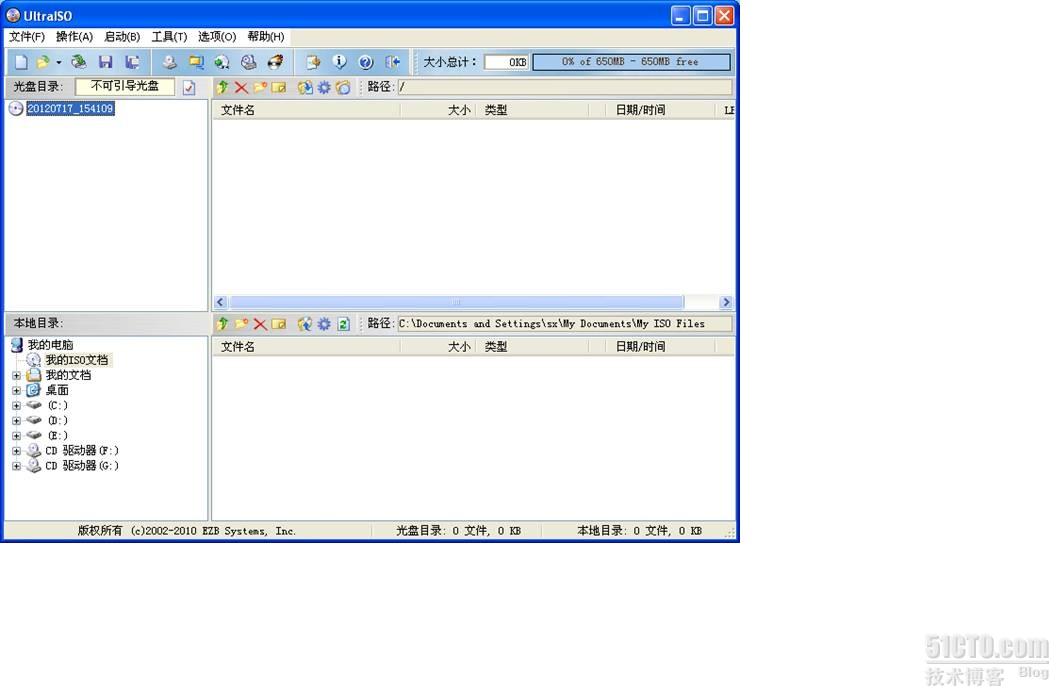
Task: Click the Compress ISO toolbar icon
Action: pyautogui.click(x=196, y=62)
